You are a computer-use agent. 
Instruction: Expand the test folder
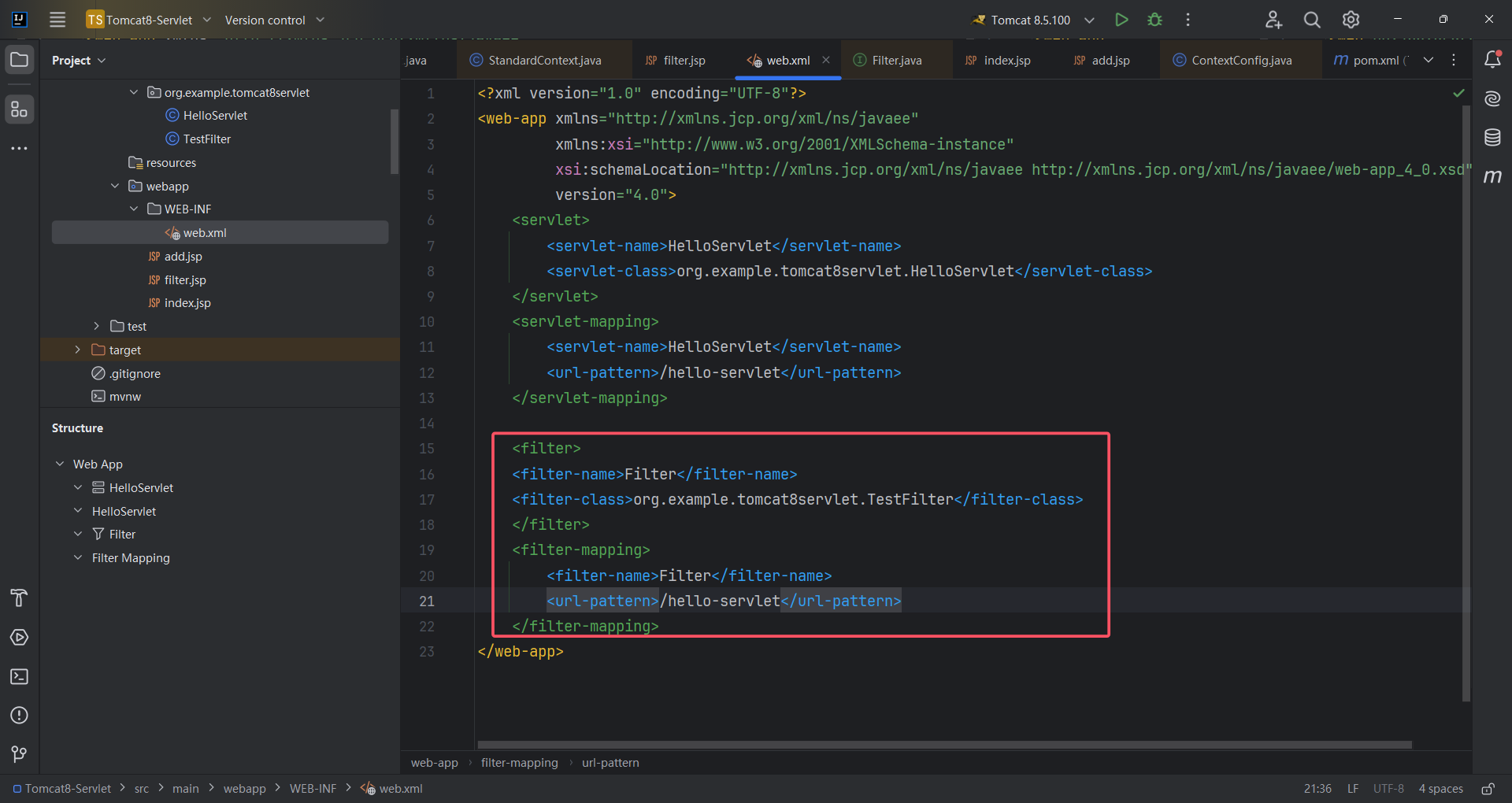[96, 326]
